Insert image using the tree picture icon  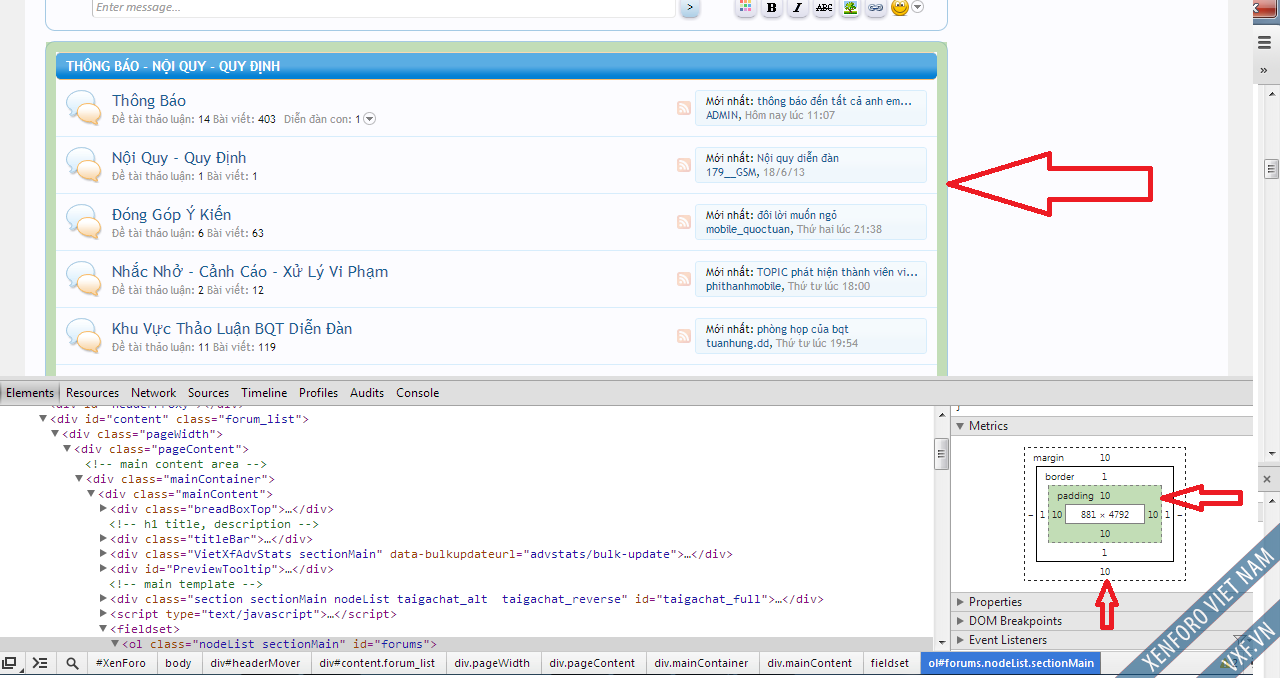tap(850, 8)
